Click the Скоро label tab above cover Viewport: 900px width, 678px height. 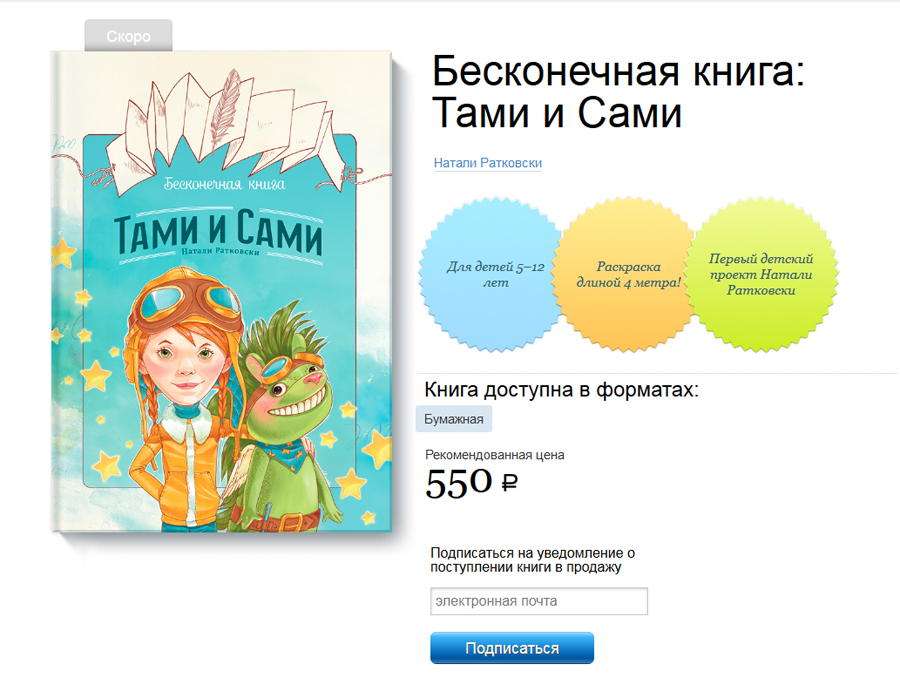pos(128,36)
